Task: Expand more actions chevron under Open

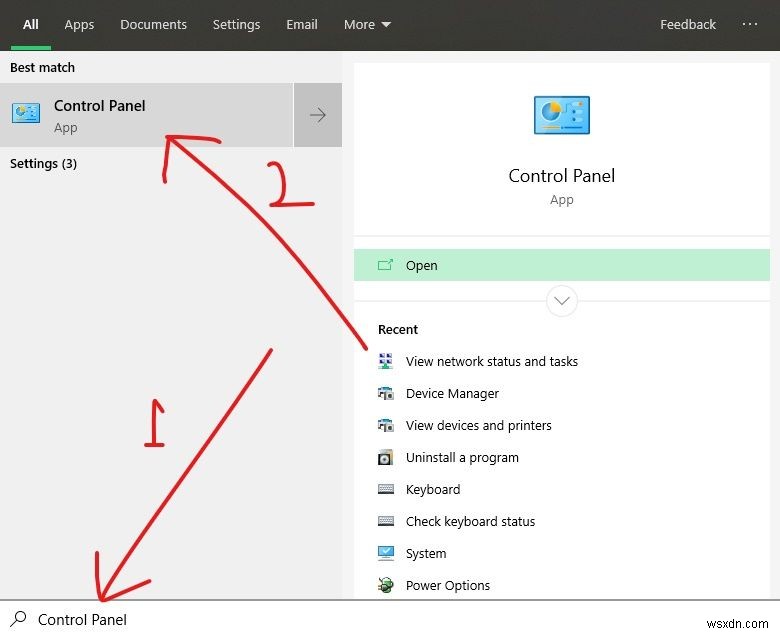Action: click(562, 300)
